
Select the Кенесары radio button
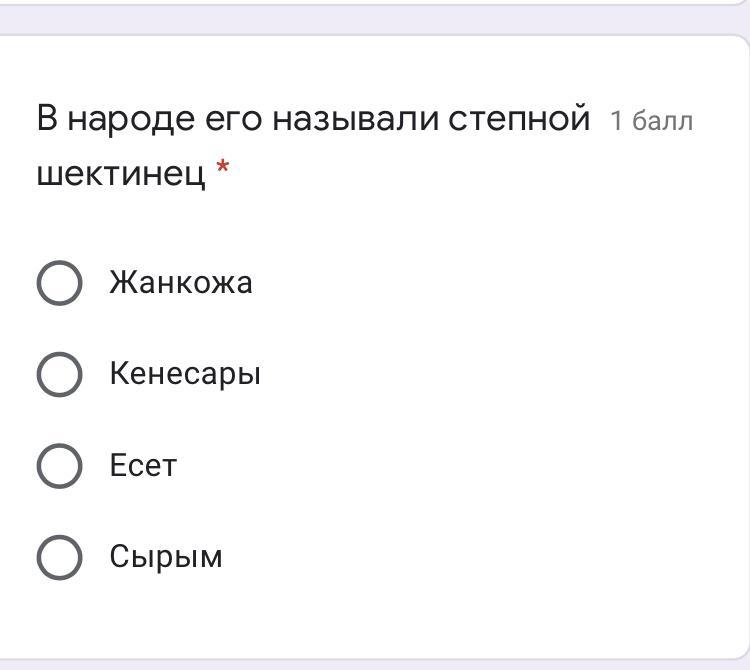coord(59,374)
